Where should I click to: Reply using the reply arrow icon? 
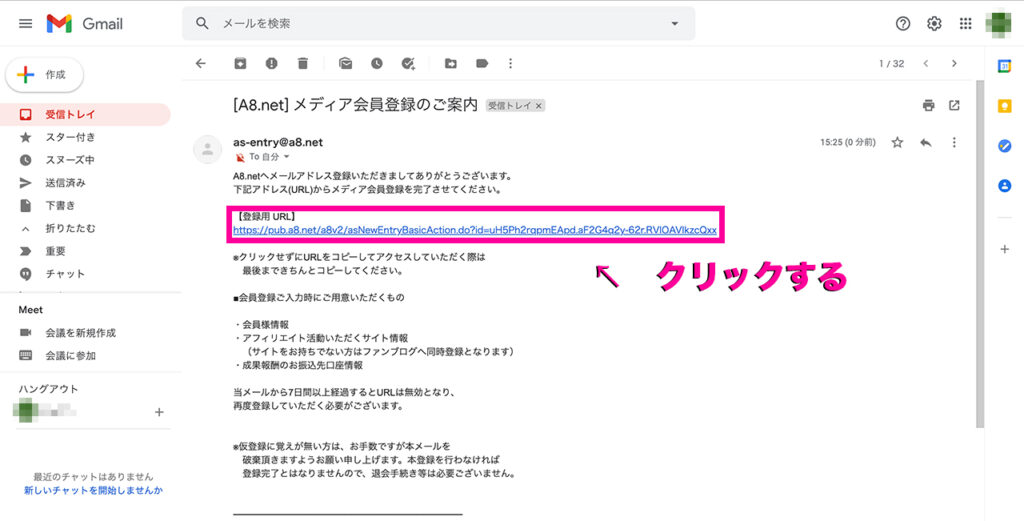coord(926,142)
